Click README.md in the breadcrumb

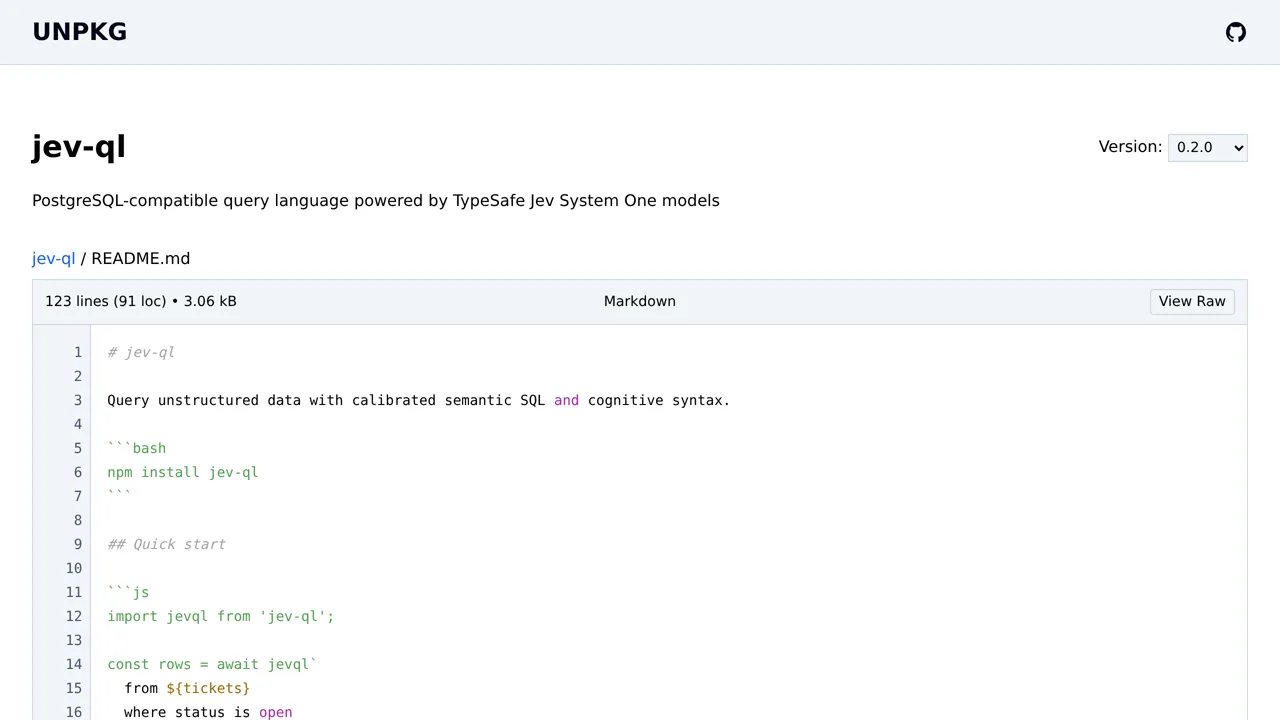140,258
